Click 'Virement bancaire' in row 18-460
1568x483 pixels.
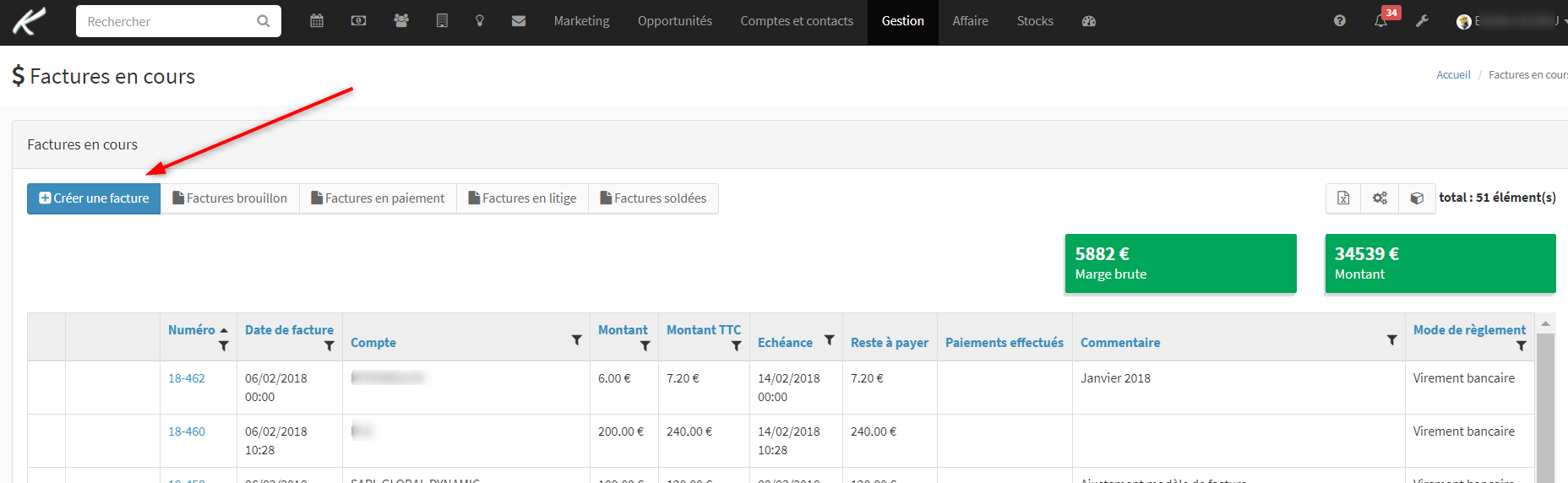click(1464, 431)
